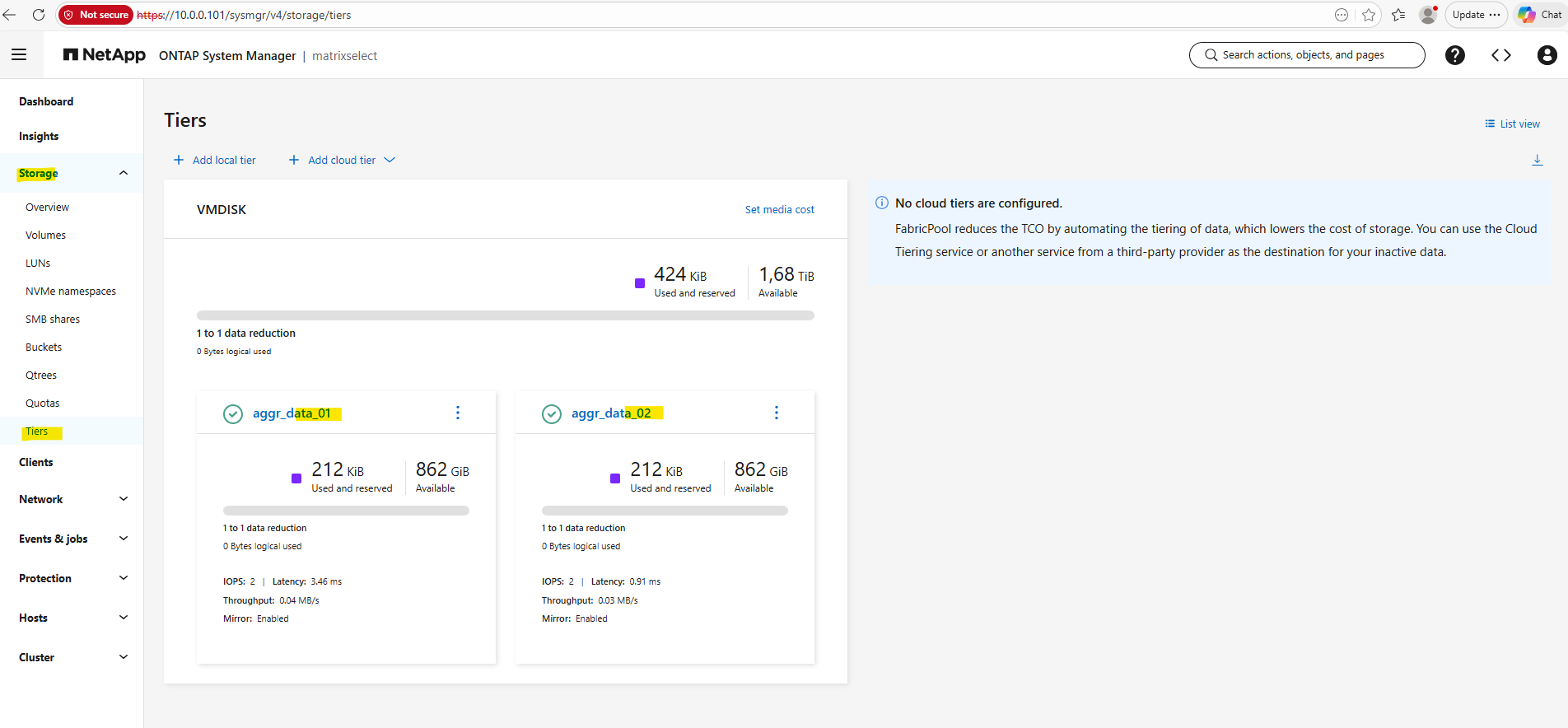Open Volumes in the sidebar
Image resolution: width=1568 pixels, height=728 pixels.
45,236
